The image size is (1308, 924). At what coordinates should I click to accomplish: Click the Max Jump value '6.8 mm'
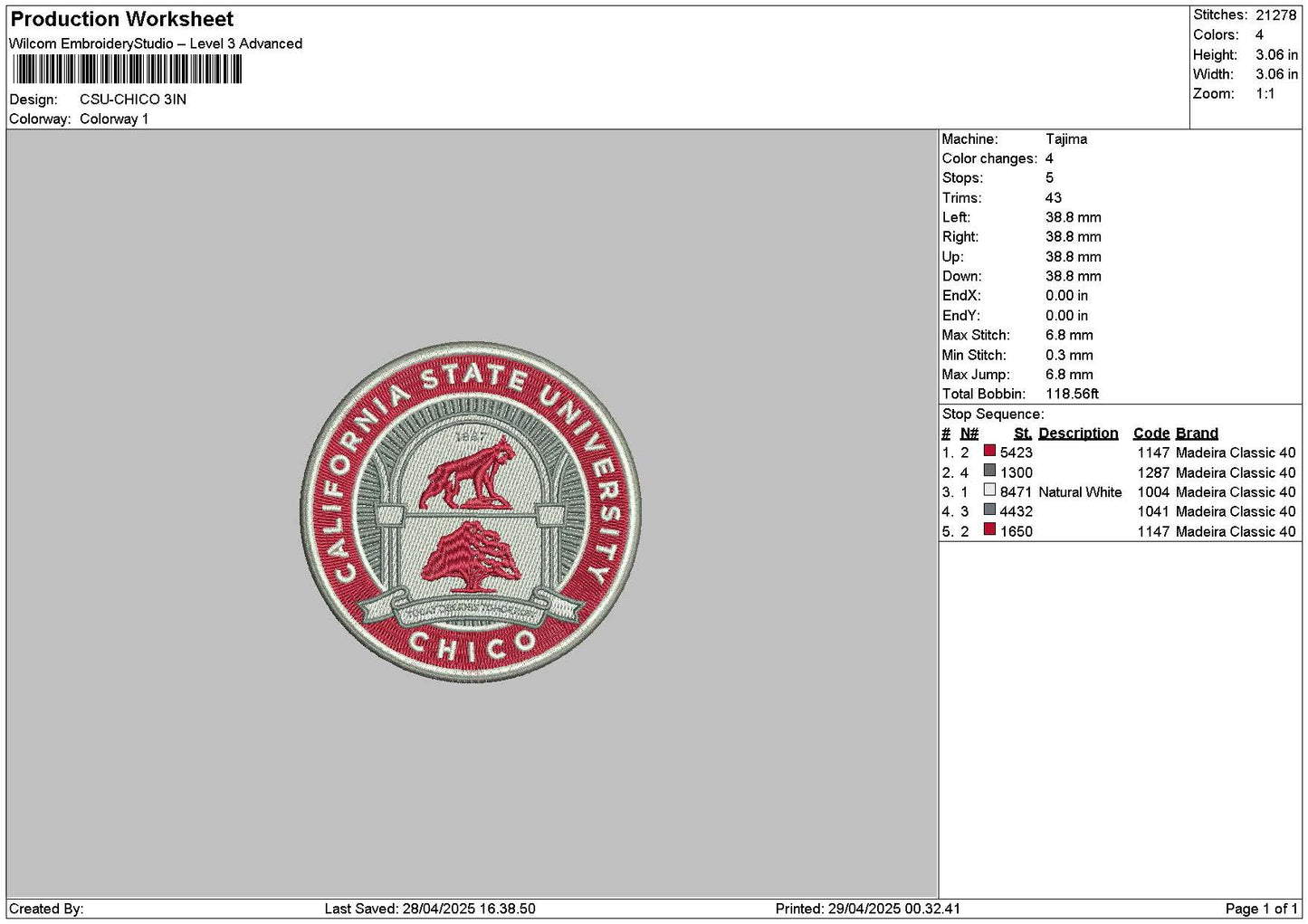click(1069, 375)
